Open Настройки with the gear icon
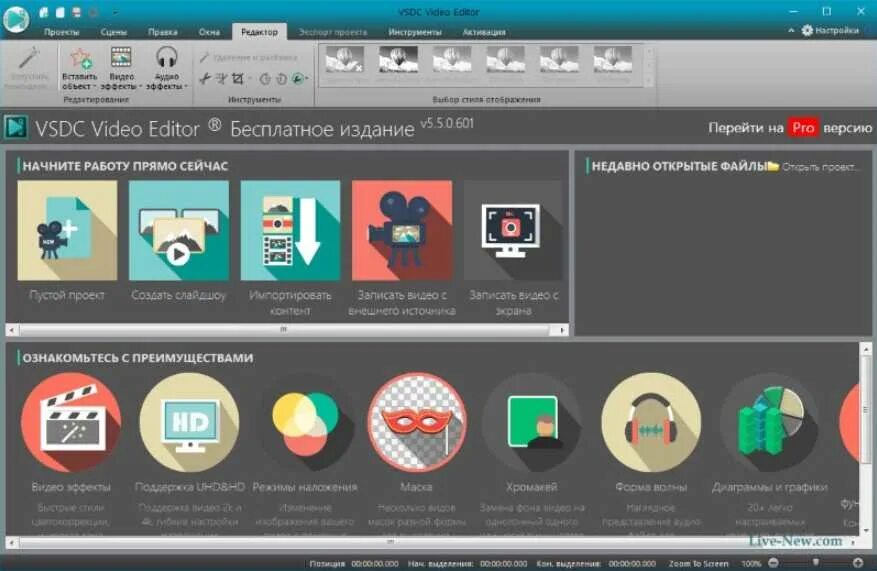 click(x=831, y=30)
